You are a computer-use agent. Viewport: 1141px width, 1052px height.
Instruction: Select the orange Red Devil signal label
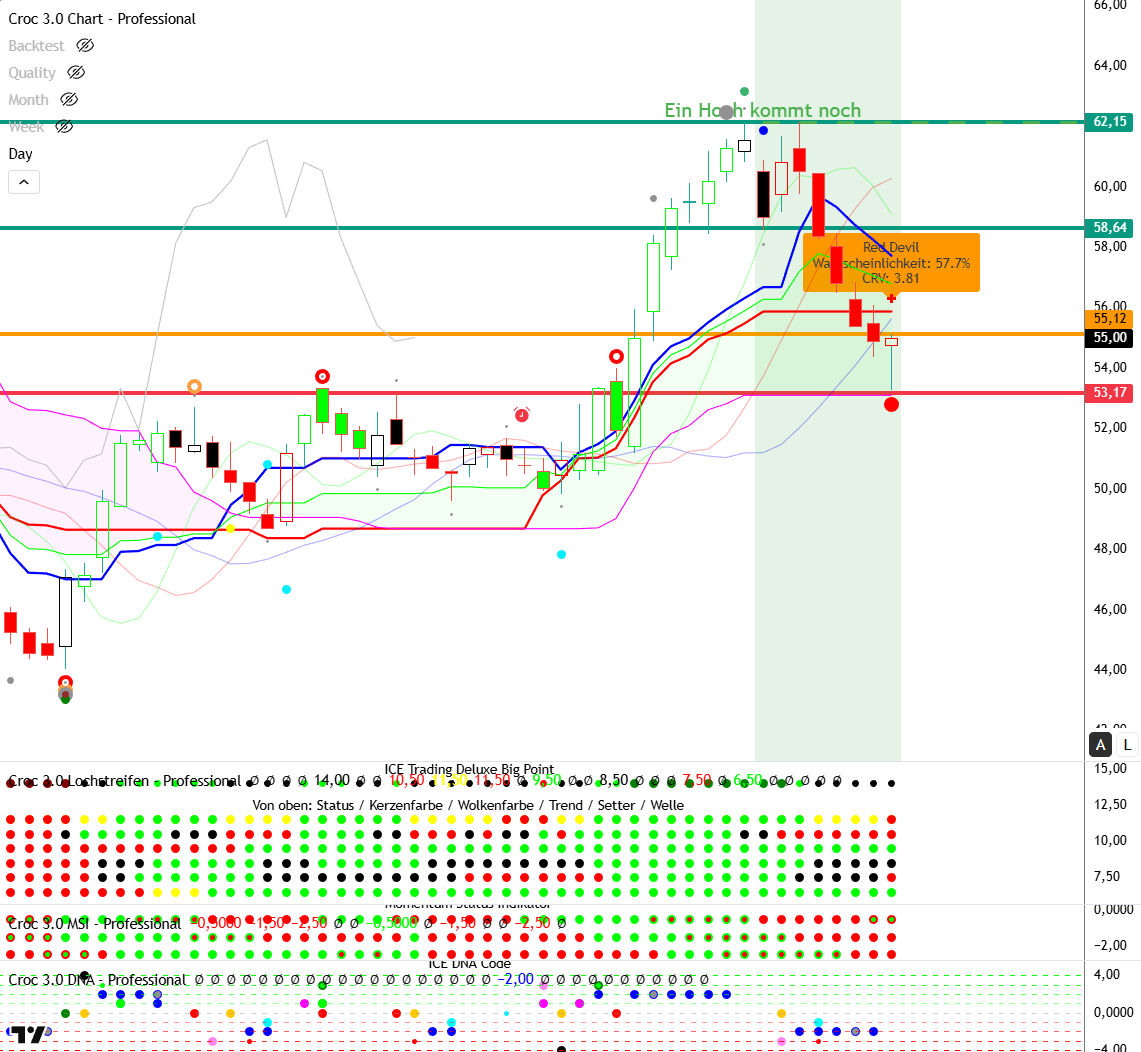(891, 262)
